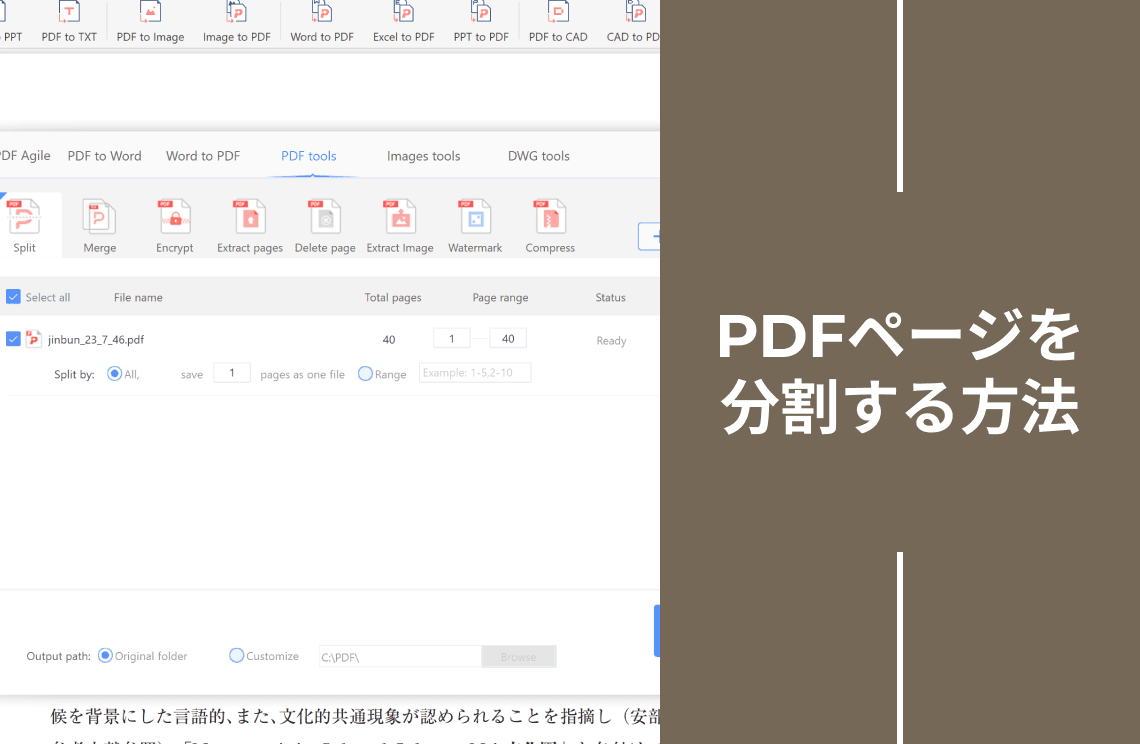Select the Compress tool
This screenshot has height=744, width=1140.
coord(549,224)
